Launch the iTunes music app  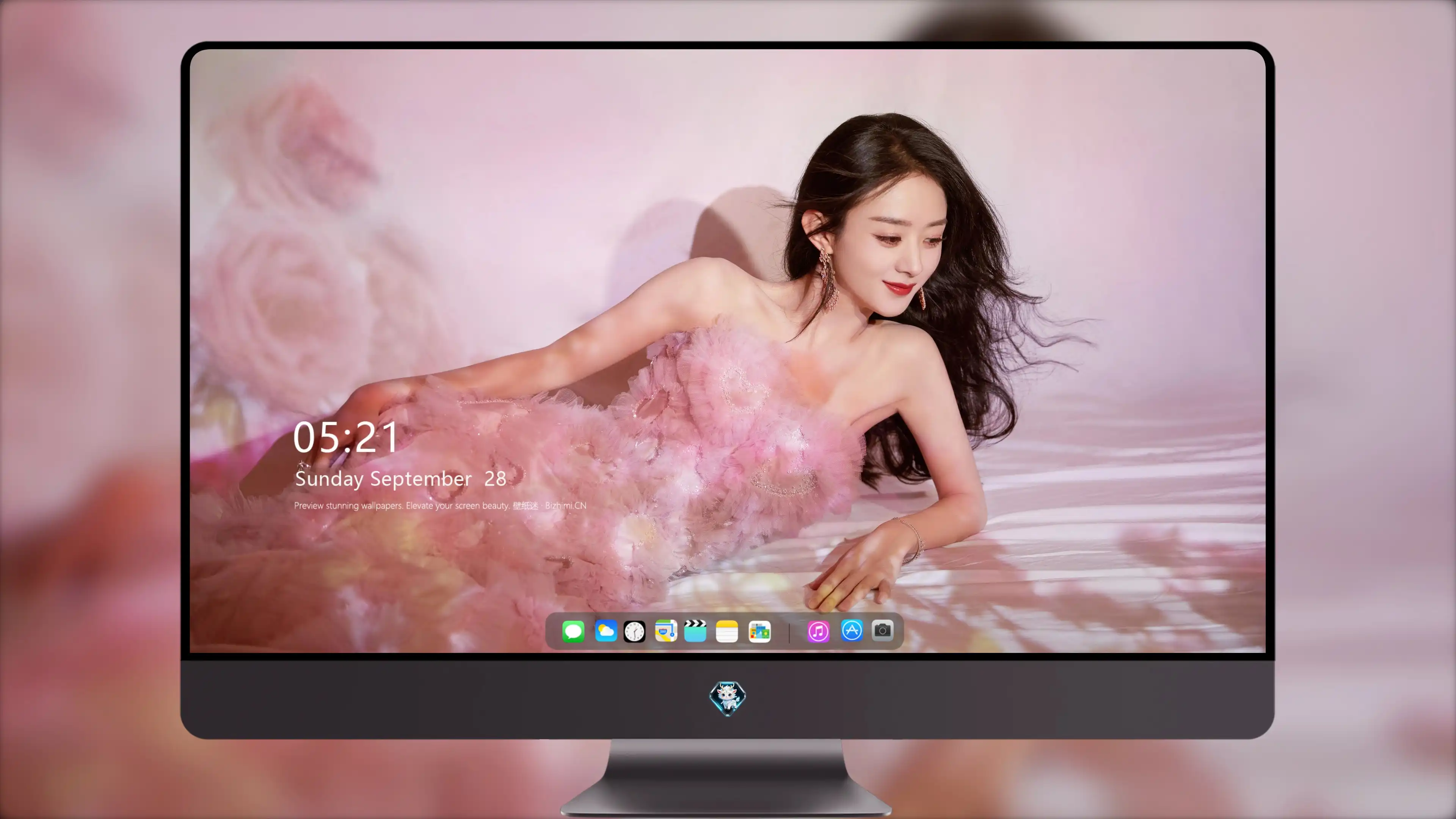pyautogui.click(x=819, y=631)
